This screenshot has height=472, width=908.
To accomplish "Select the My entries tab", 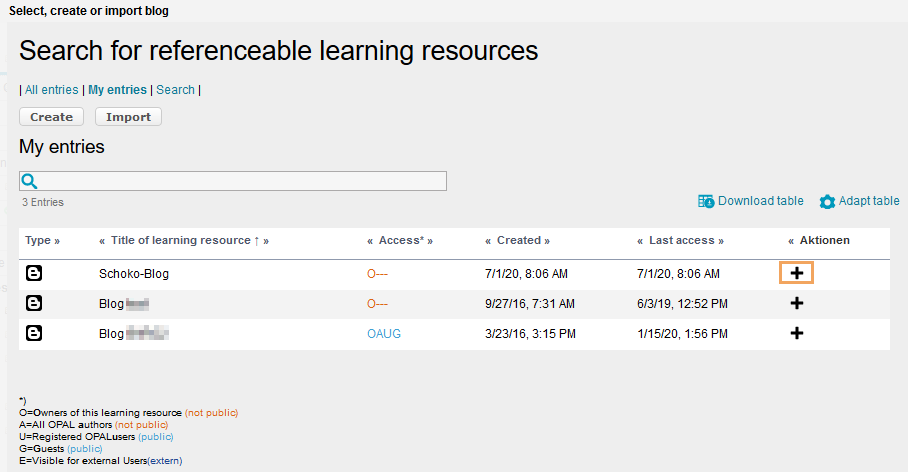I will click(x=117, y=90).
